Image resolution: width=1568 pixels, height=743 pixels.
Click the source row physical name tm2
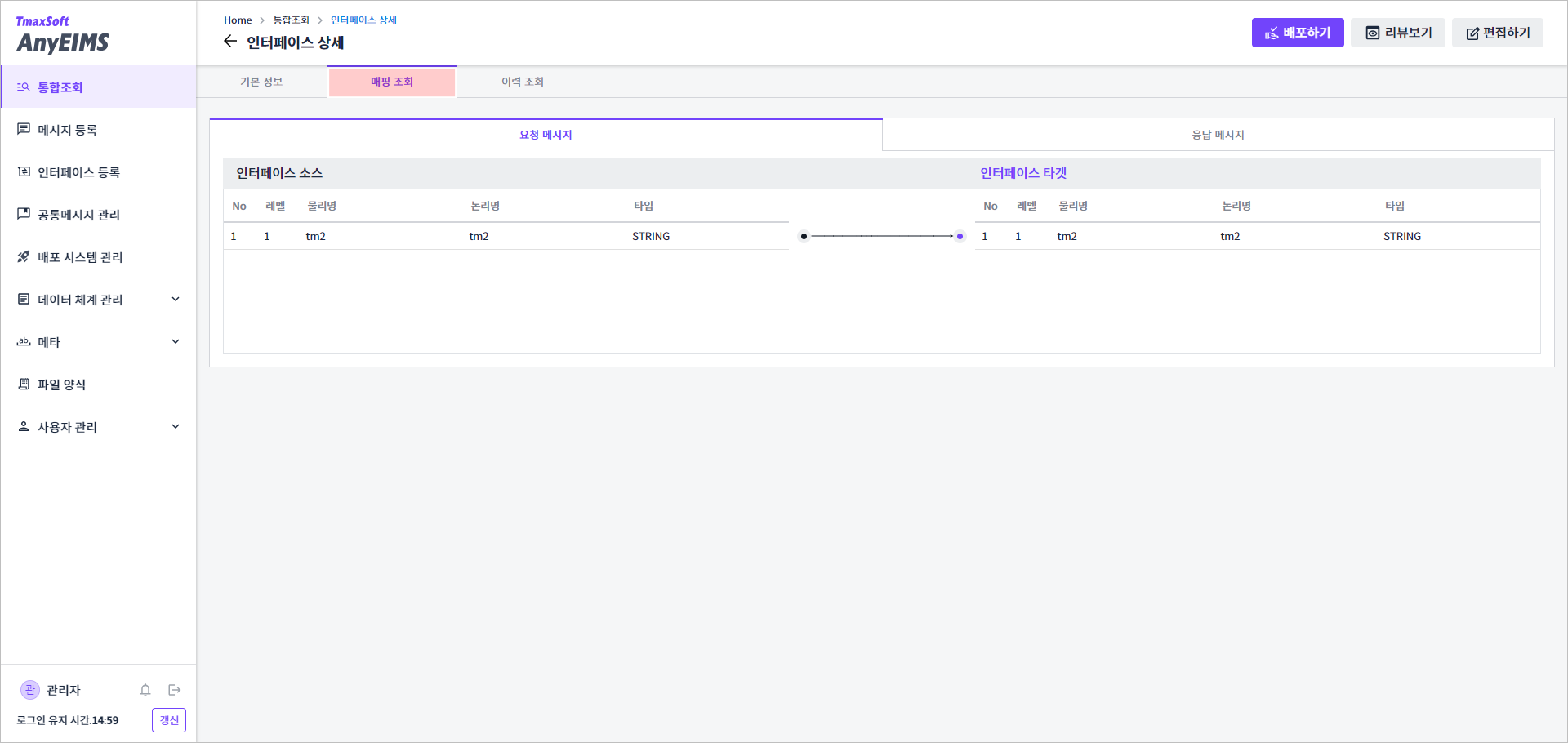pyautogui.click(x=315, y=236)
